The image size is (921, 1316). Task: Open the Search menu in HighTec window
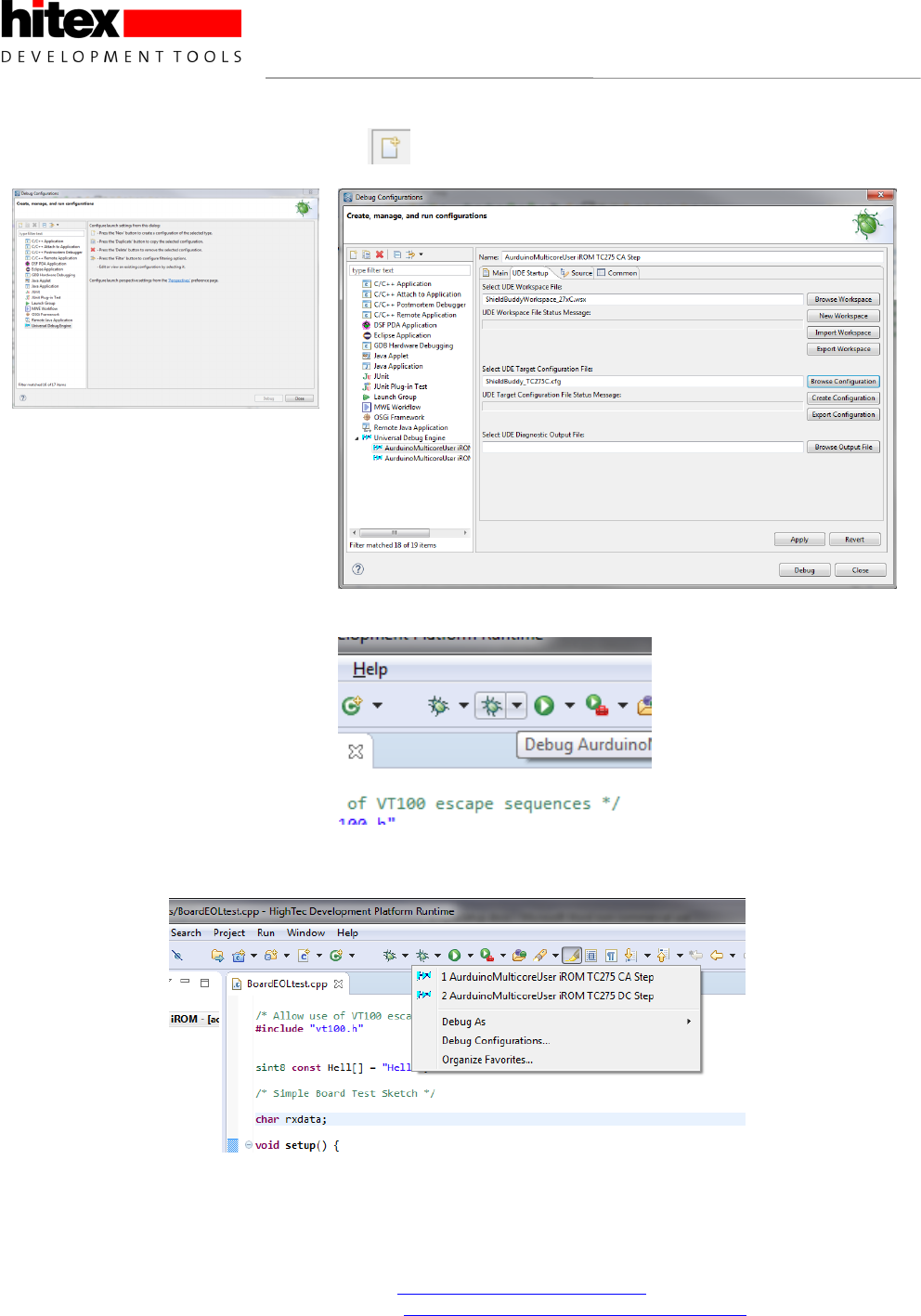pyautogui.click(x=186, y=932)
